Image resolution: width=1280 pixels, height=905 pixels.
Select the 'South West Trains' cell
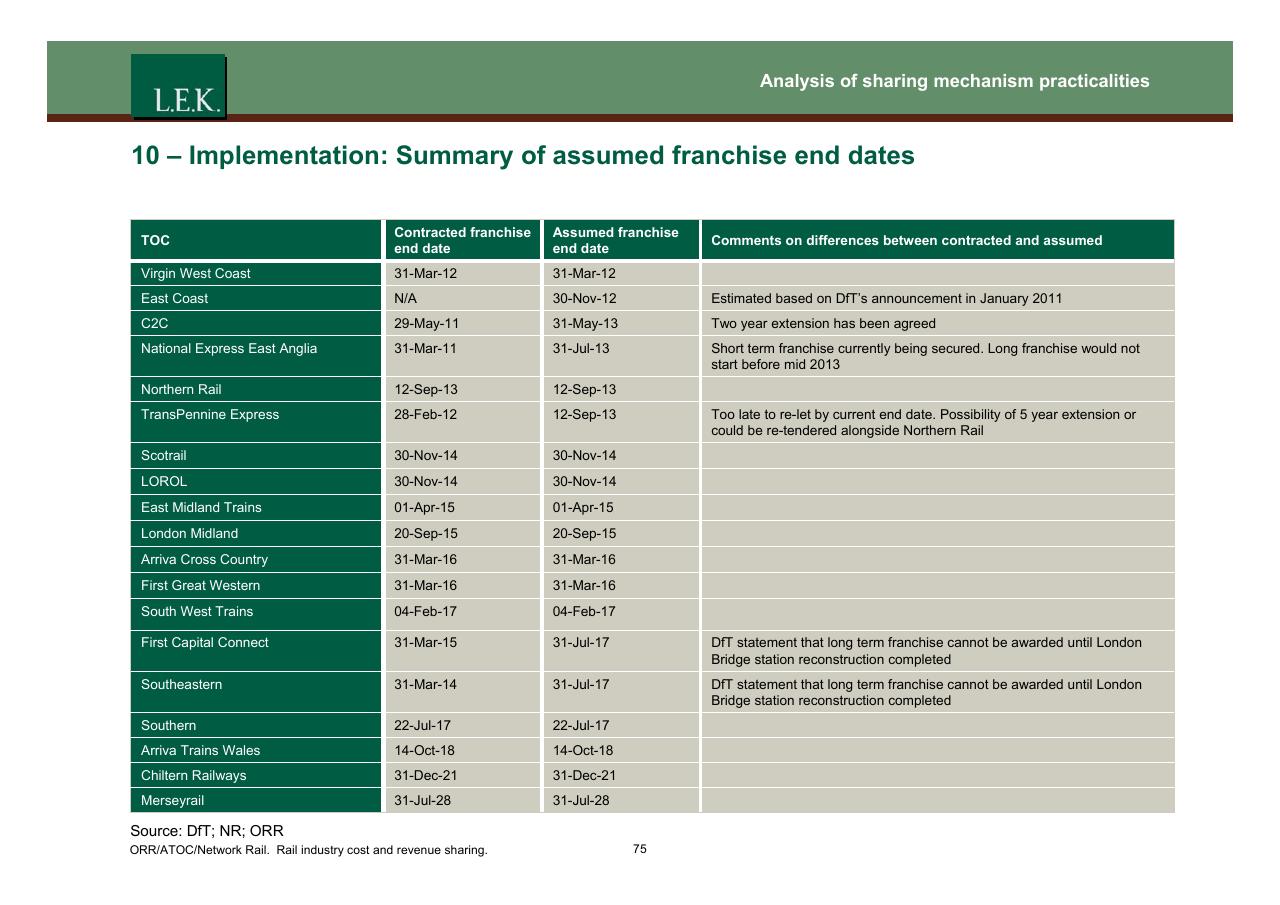point(256,613)
